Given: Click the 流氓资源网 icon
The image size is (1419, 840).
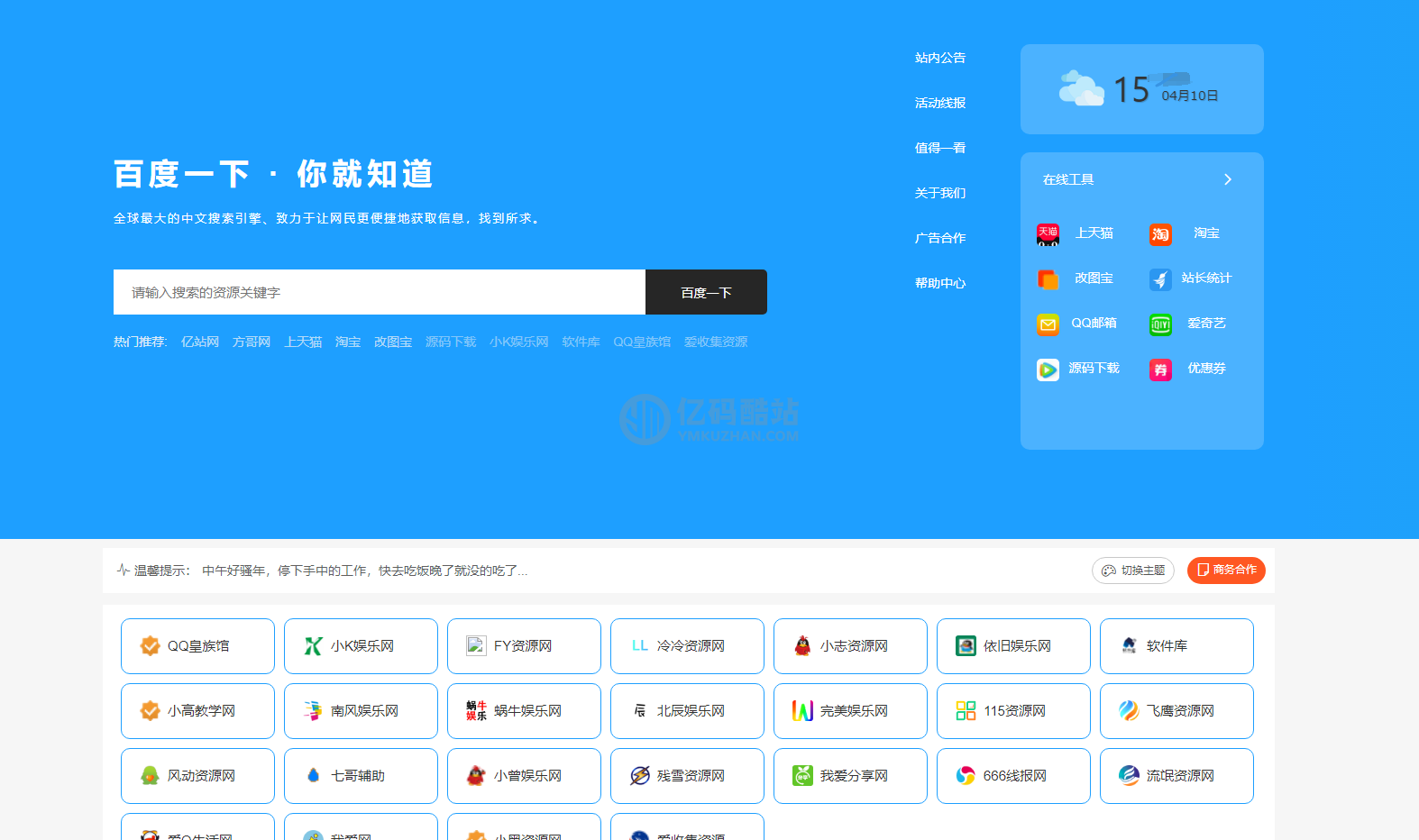Looking at the screenshot, I should pos(1129,775).
